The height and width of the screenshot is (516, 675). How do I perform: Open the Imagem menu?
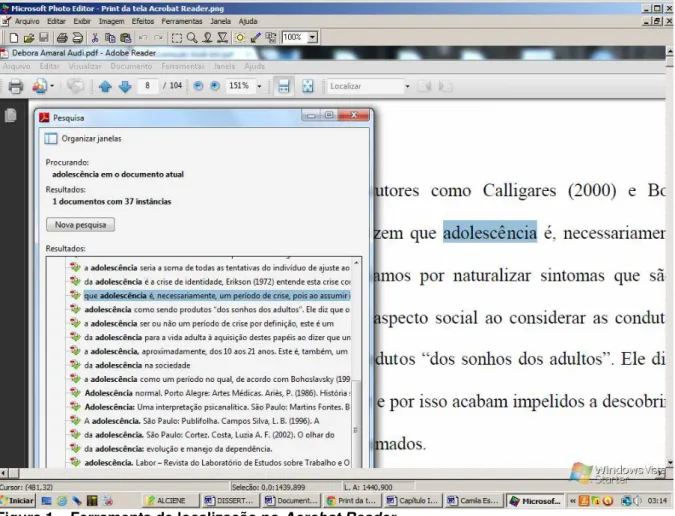click(111, 21)
